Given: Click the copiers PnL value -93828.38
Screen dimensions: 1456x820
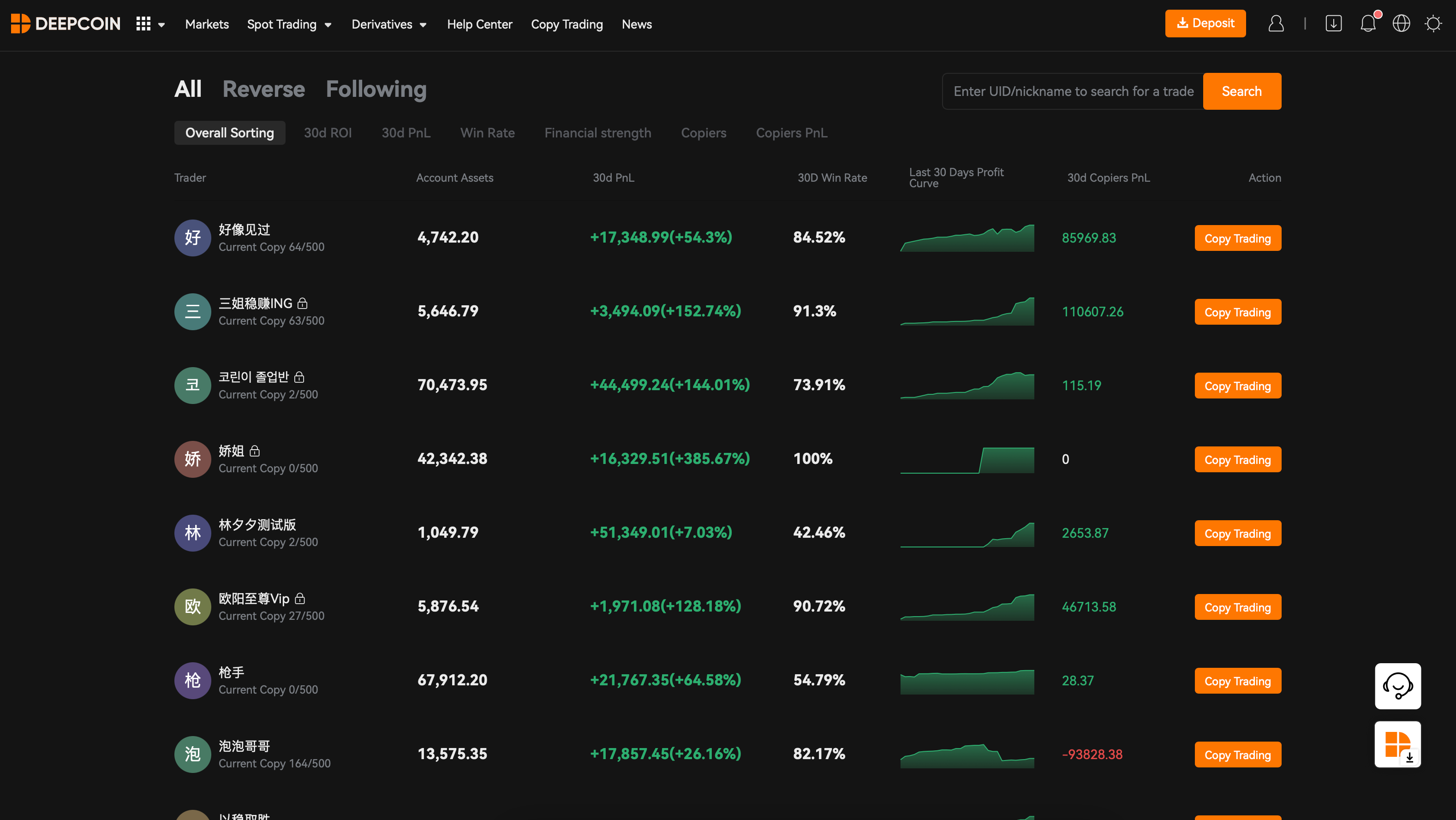Looking at the screenshot, I should tap(1092, 755).
